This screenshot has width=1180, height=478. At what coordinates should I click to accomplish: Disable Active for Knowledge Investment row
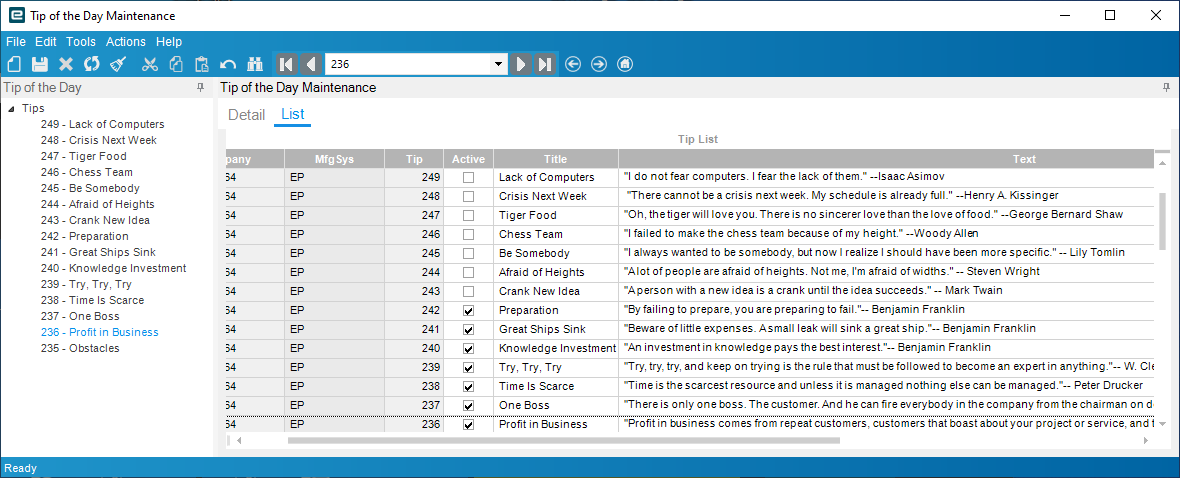pos(468,349)
